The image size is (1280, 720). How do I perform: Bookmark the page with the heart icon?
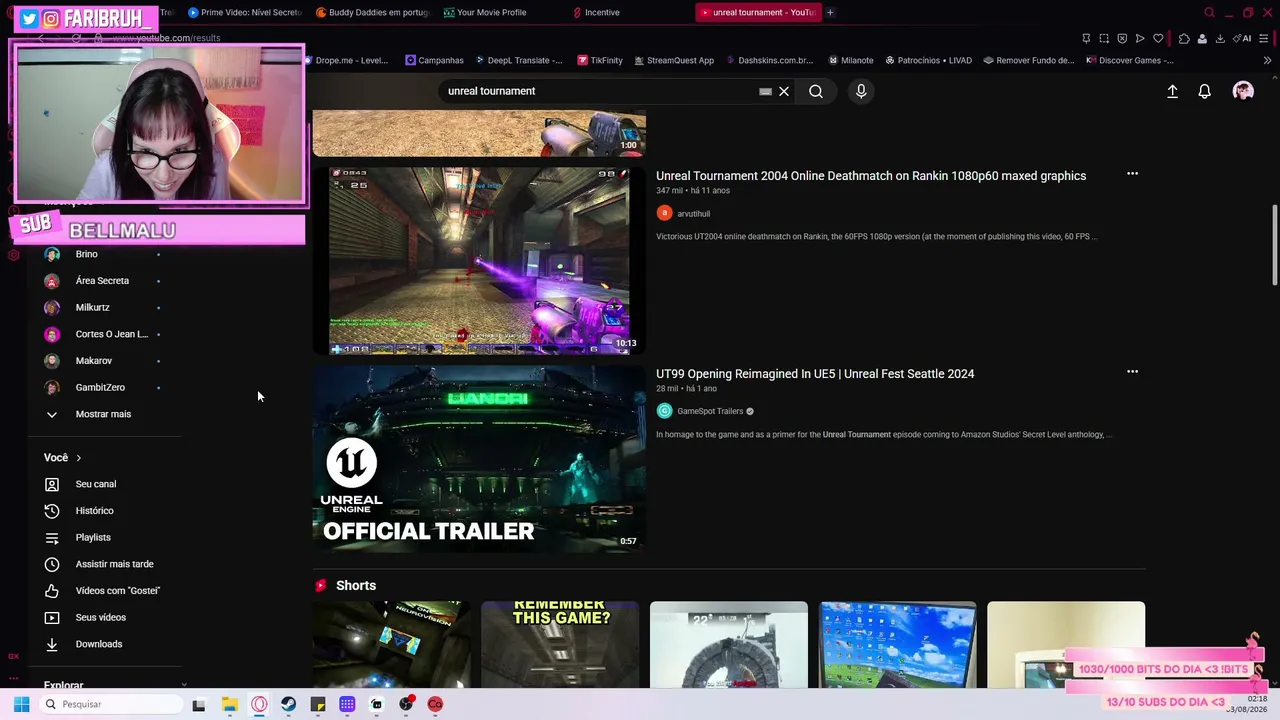(x=1158, y=38)
